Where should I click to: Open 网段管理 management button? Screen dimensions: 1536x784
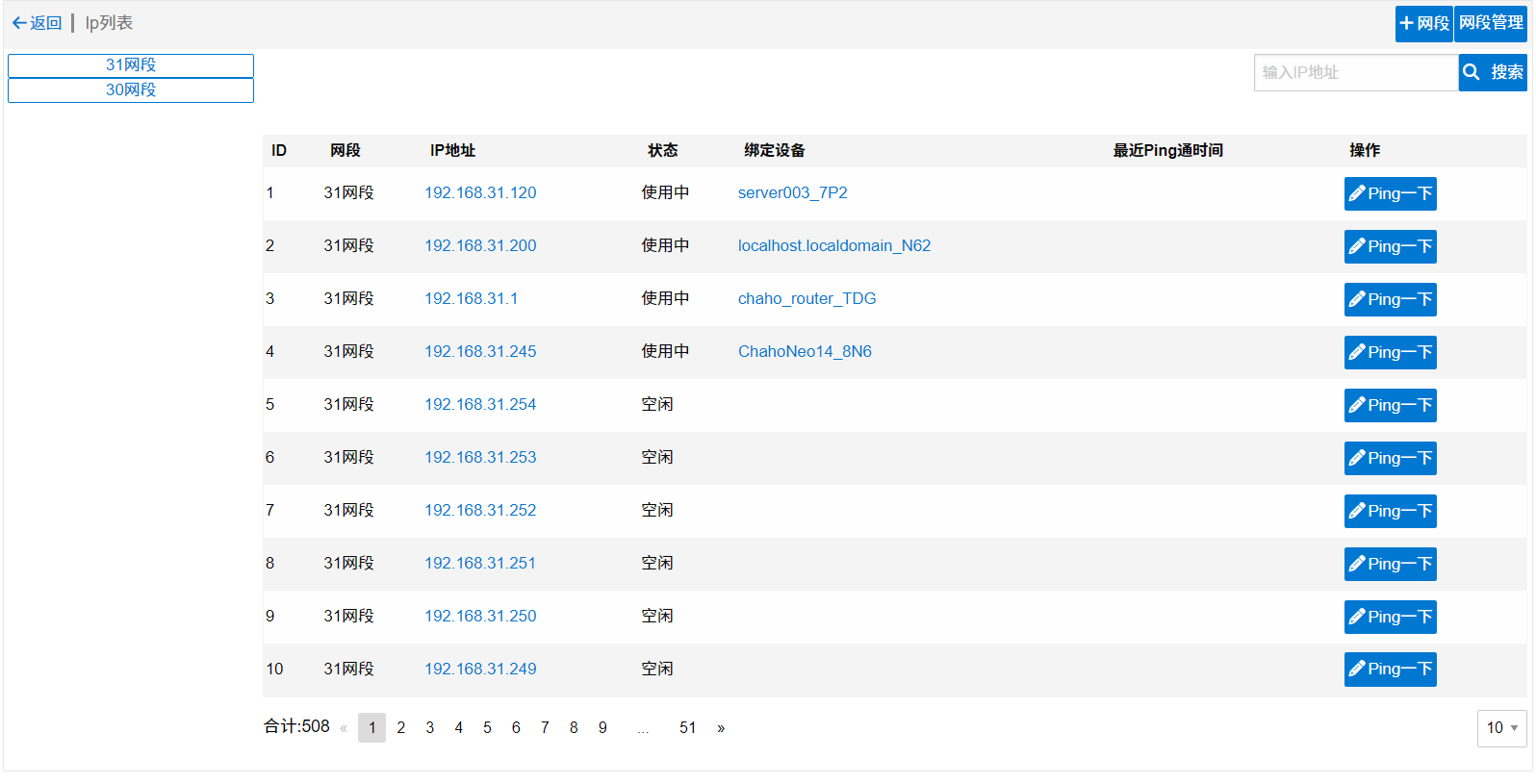pyautogui.click(x=1491, y=23)
